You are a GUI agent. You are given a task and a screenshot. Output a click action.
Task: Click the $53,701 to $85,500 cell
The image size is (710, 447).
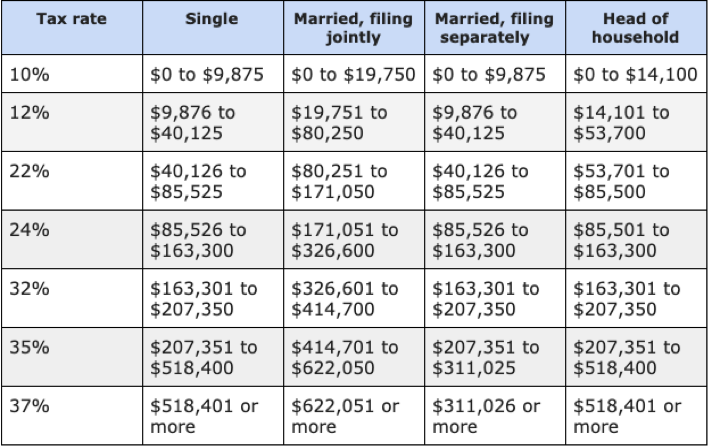(x=636, y=181)
